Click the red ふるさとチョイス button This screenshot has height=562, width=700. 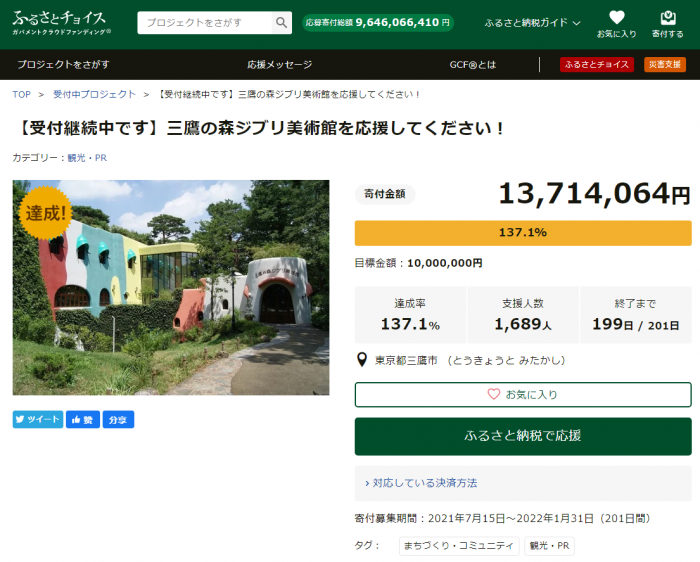[596, 65]
